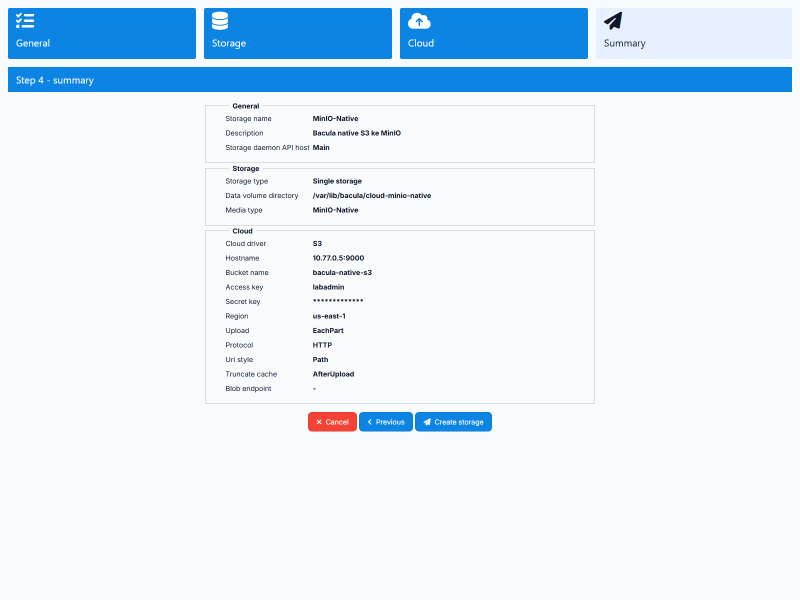Screen dimensions: 800x600
Task: Click cloud driver value 'S3'
Action: 317,244
